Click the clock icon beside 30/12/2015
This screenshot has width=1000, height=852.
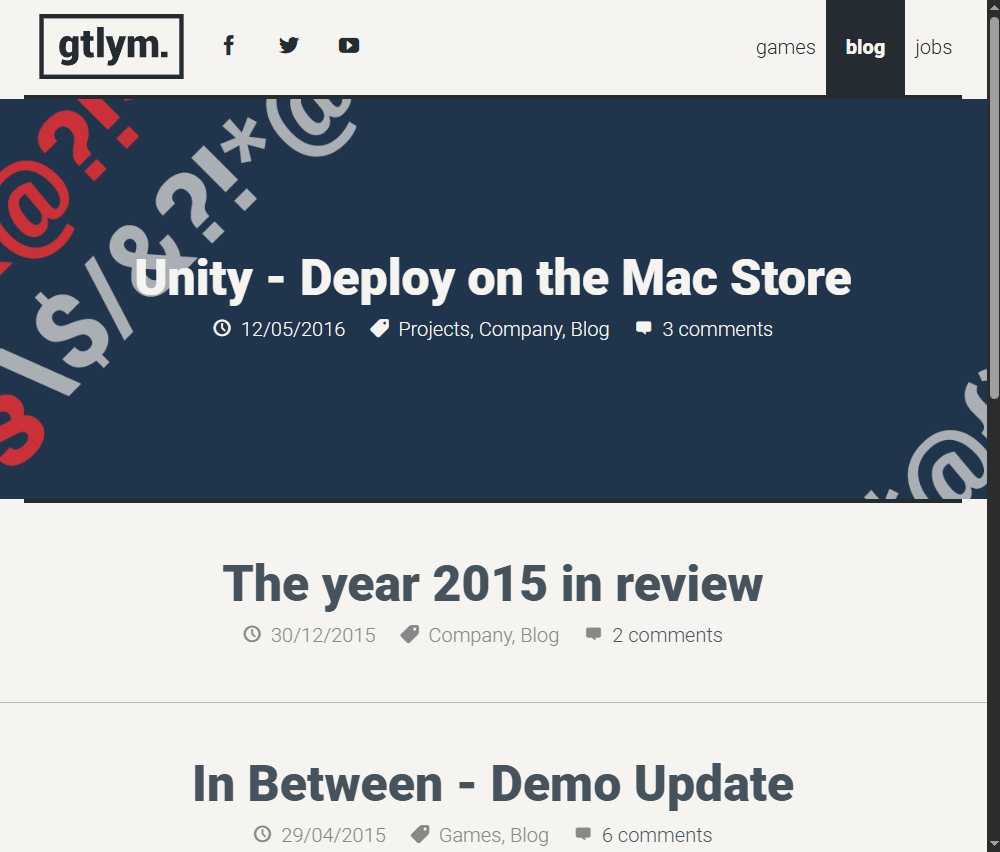pos(253,634)
